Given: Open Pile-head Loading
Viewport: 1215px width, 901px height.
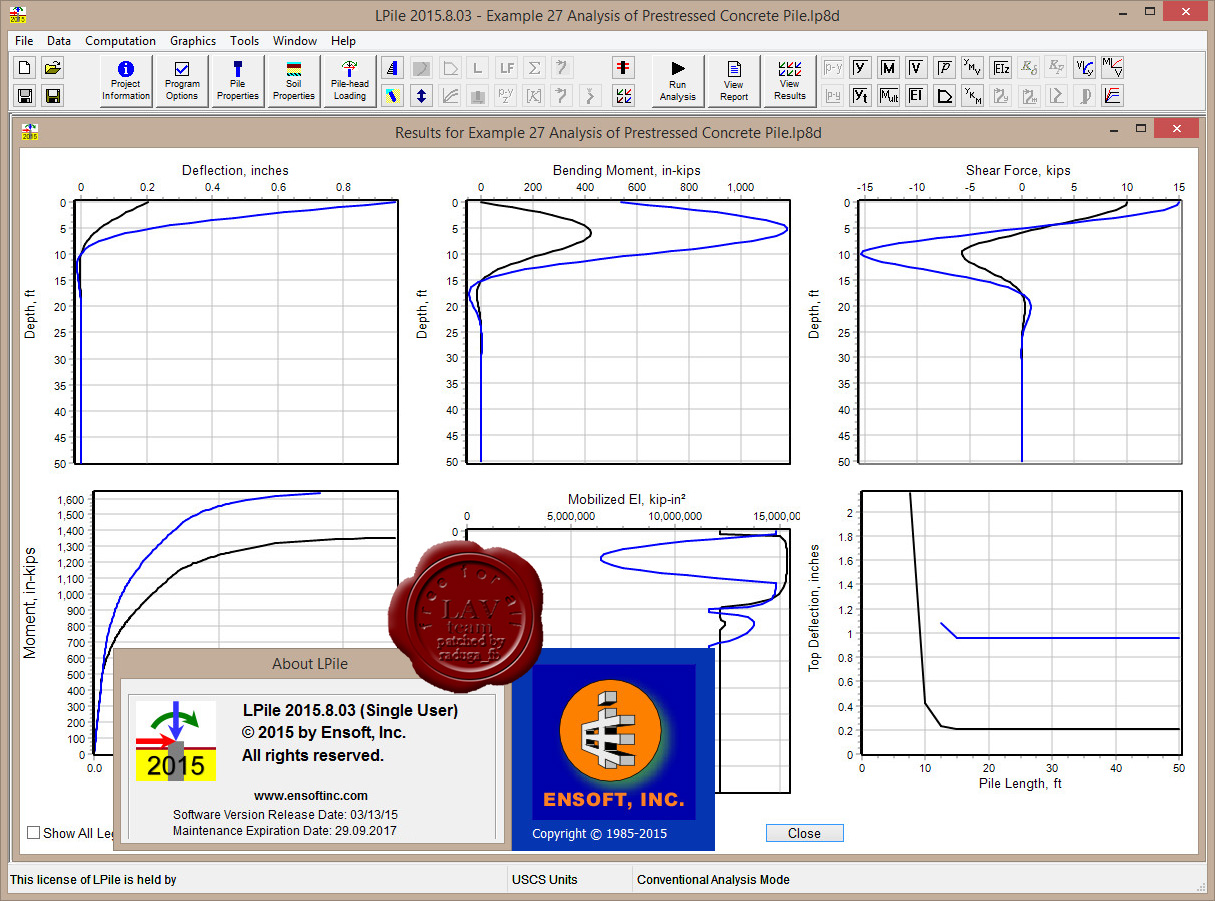Looking at the screenshot, I should coord(350,82).
